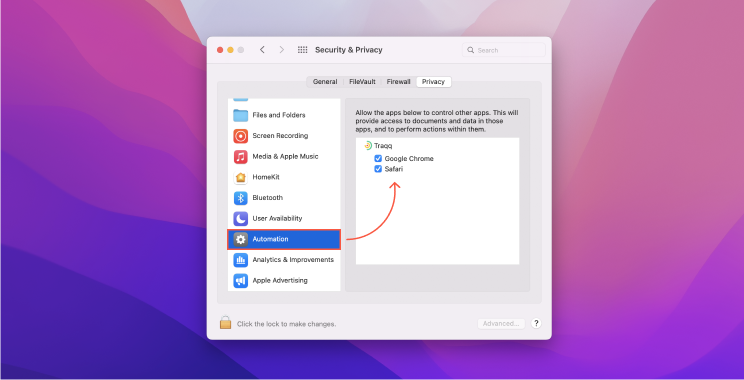744x380 pixels.
Task: Click the Google Chrome label
Action: tap(409, 159)
